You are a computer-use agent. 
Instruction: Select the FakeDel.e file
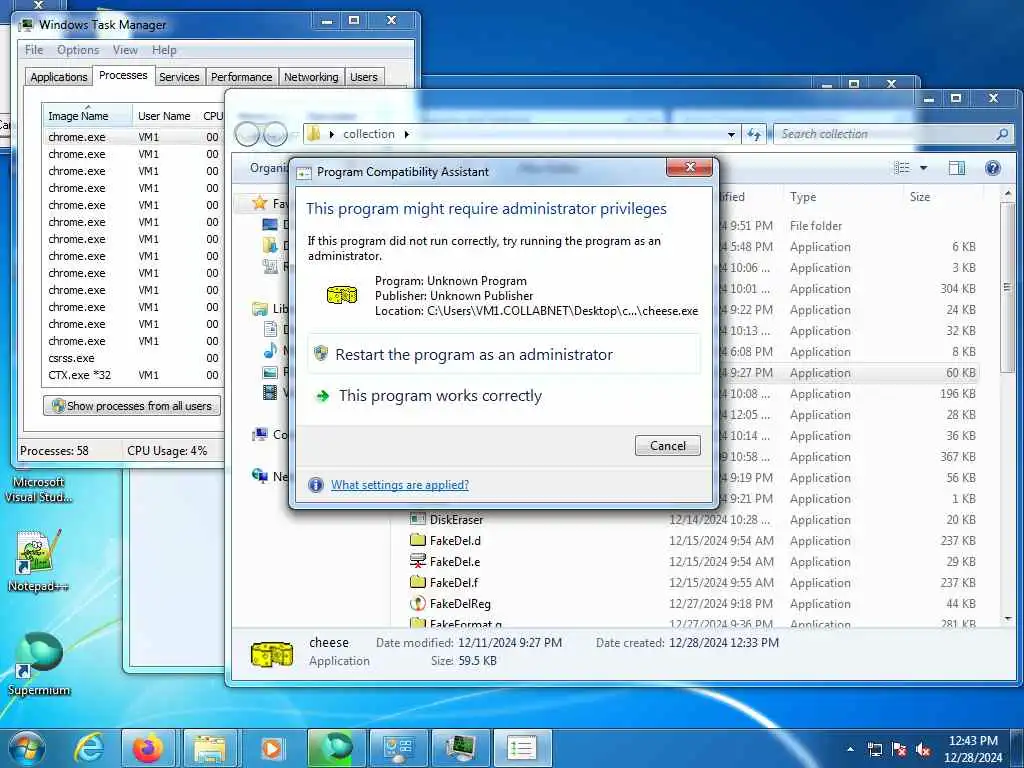click(455, 562)
